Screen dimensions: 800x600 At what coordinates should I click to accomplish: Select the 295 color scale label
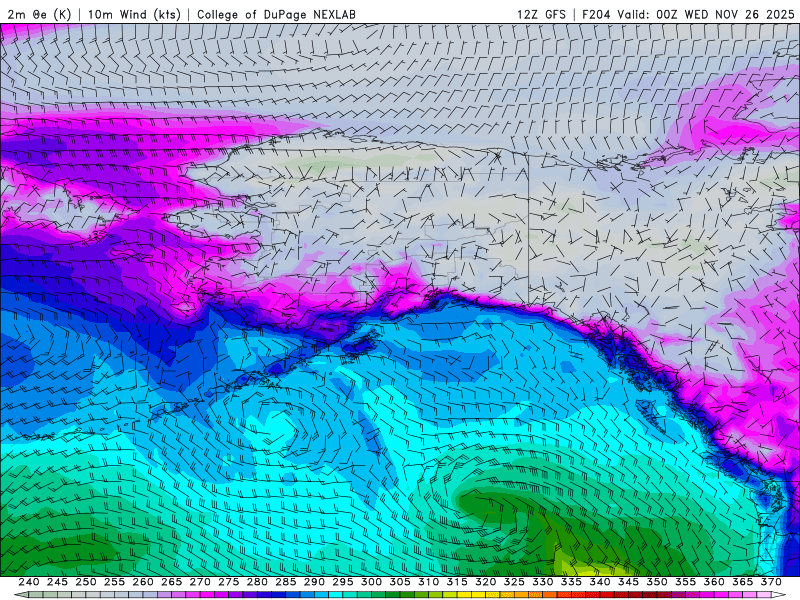click(343, 582)
